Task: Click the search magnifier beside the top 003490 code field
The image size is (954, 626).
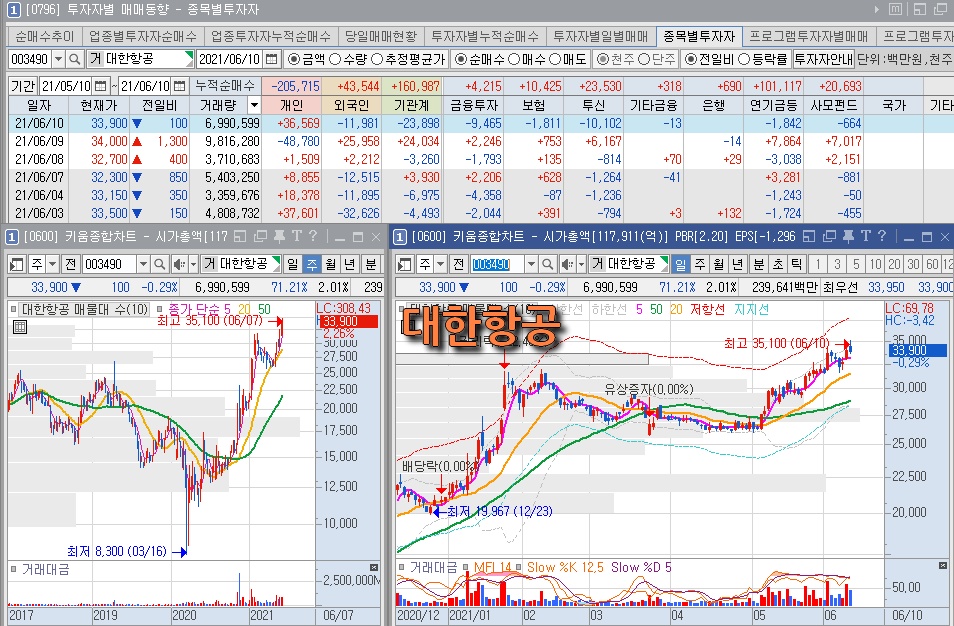Action: 74,59
